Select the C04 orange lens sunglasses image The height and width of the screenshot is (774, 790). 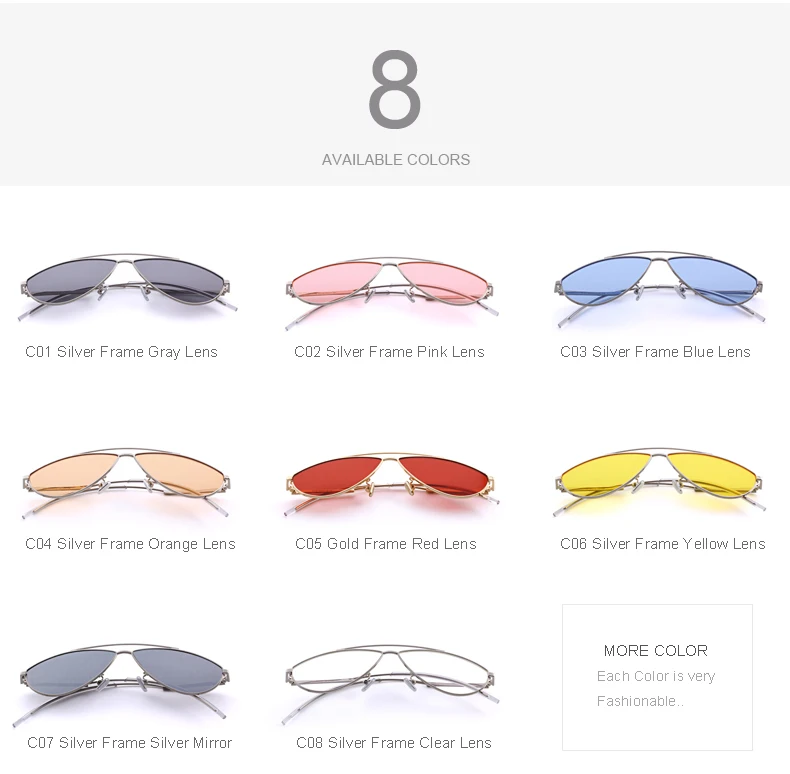[x=126, y=483]
